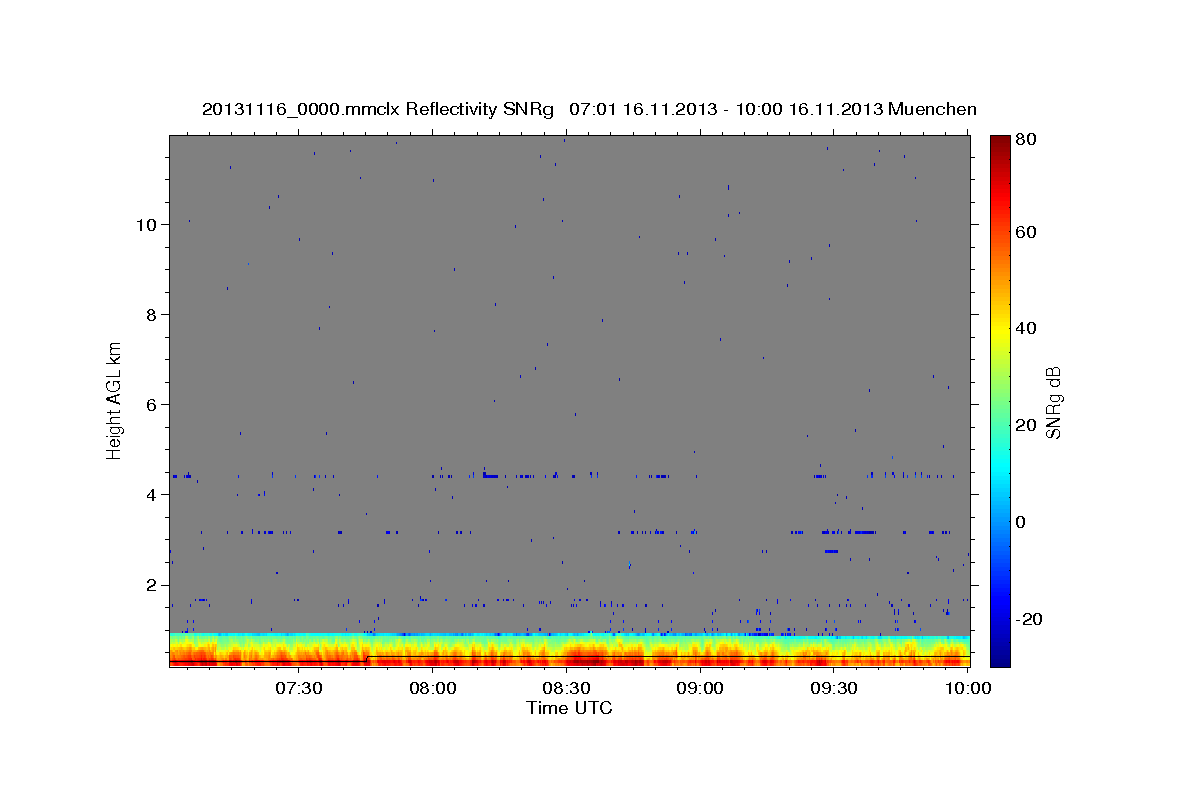1200x800 pixels.
Task: Click the 10:00 time tick label
Action: pyautogui.click(x=967, y=689)
